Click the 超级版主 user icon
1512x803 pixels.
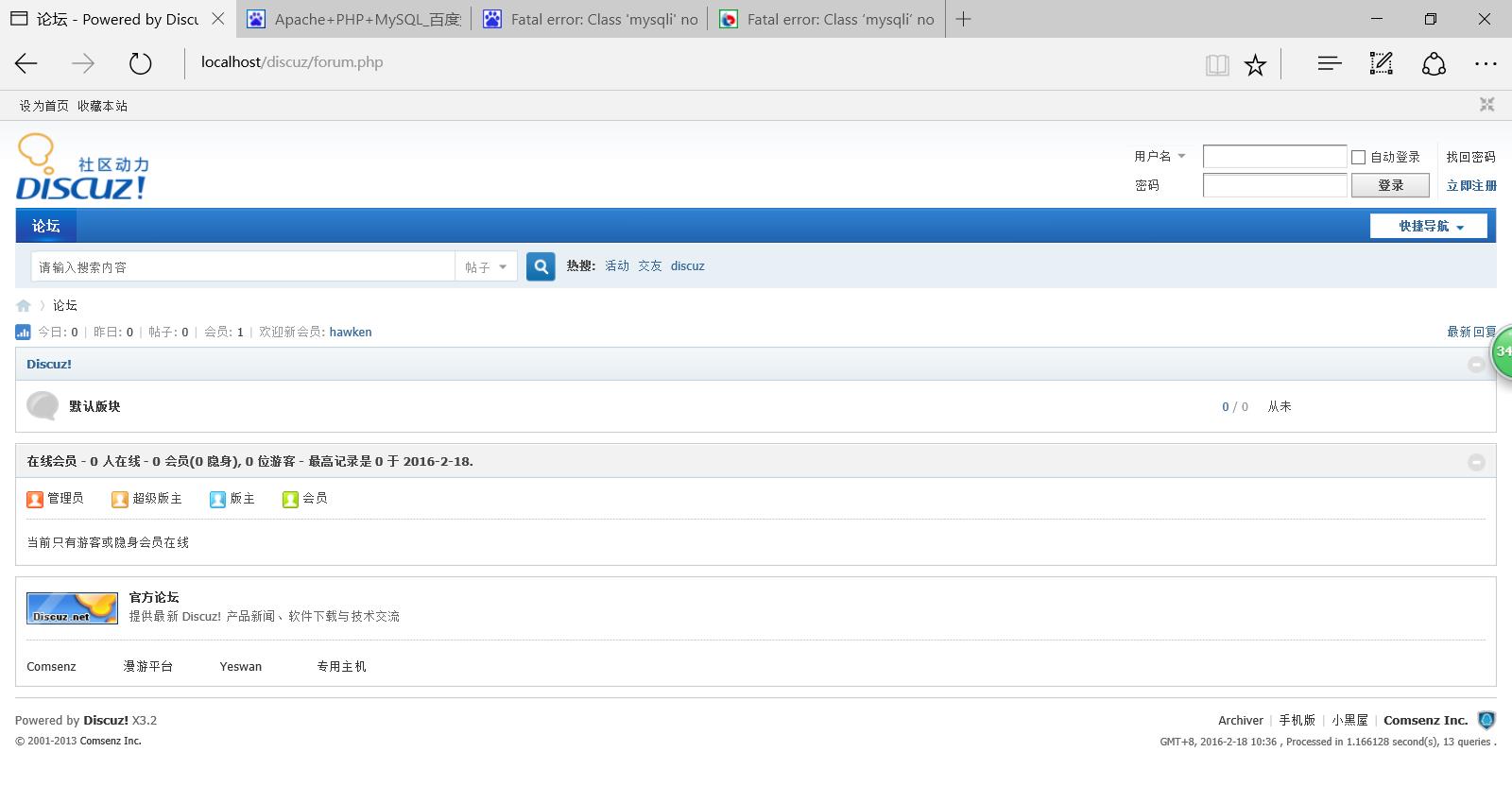click(119, 499)
